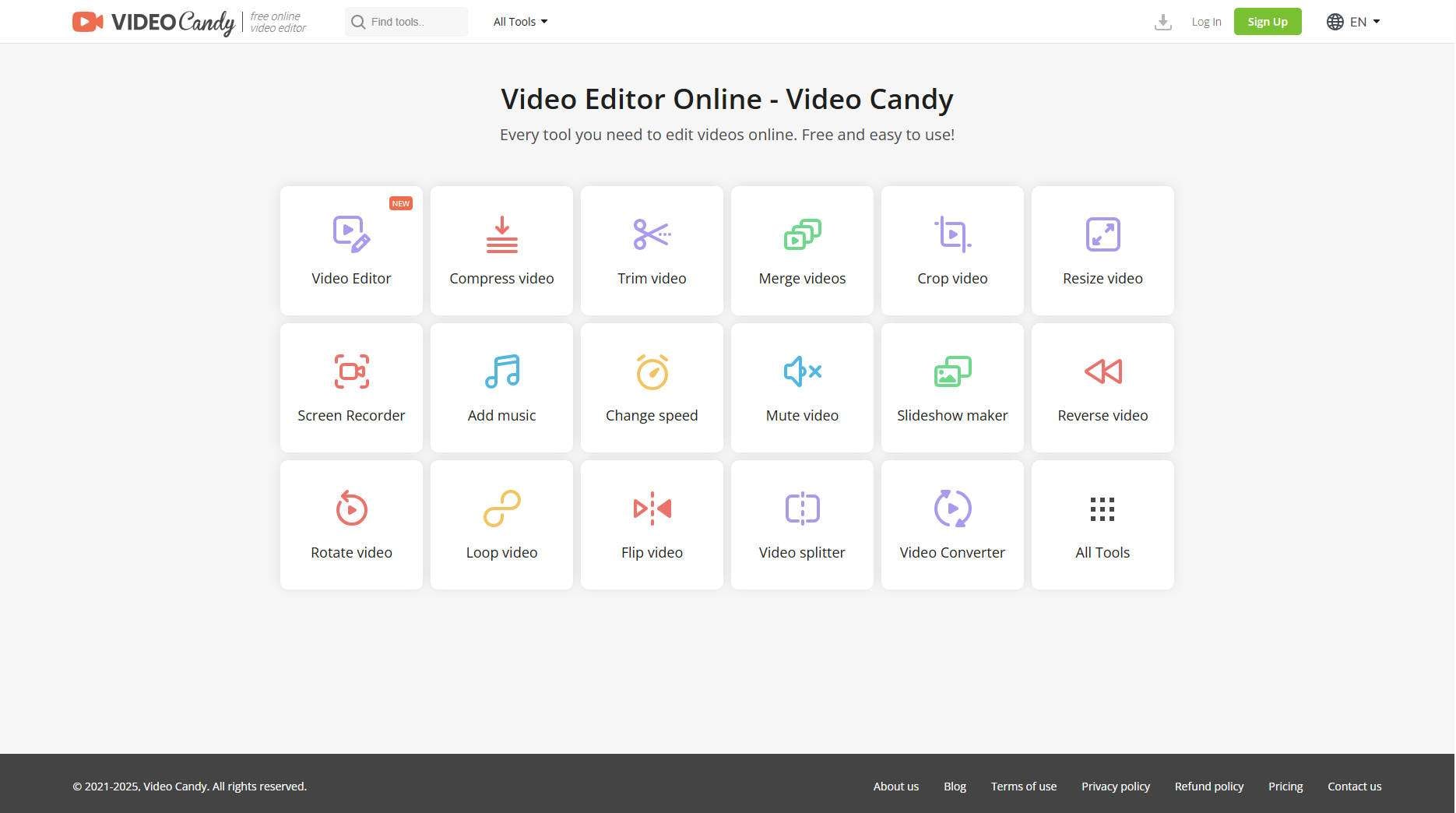The height and width of the screenshot is (813, 1456).
Task: Click the 'Crop video' card label
Action: [x=952, y=279]
